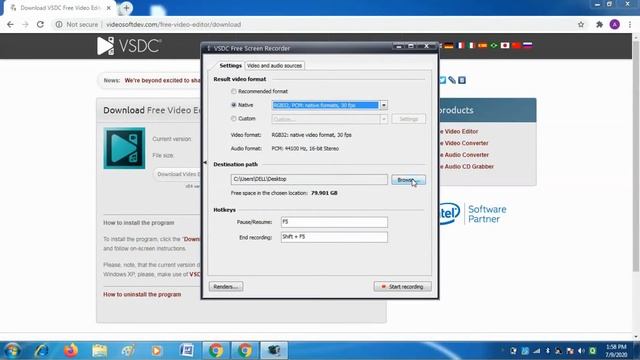Viewport: 640px width, 360px height.
Task: Open the Audio CD Grabber products link
Action: 467,167
